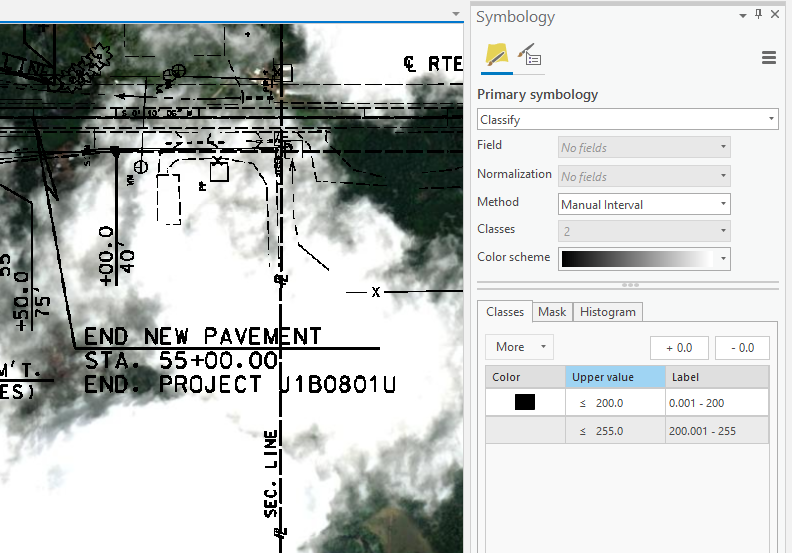
Task: Open the Symbology pane hamburger menu
Action: 769,58
